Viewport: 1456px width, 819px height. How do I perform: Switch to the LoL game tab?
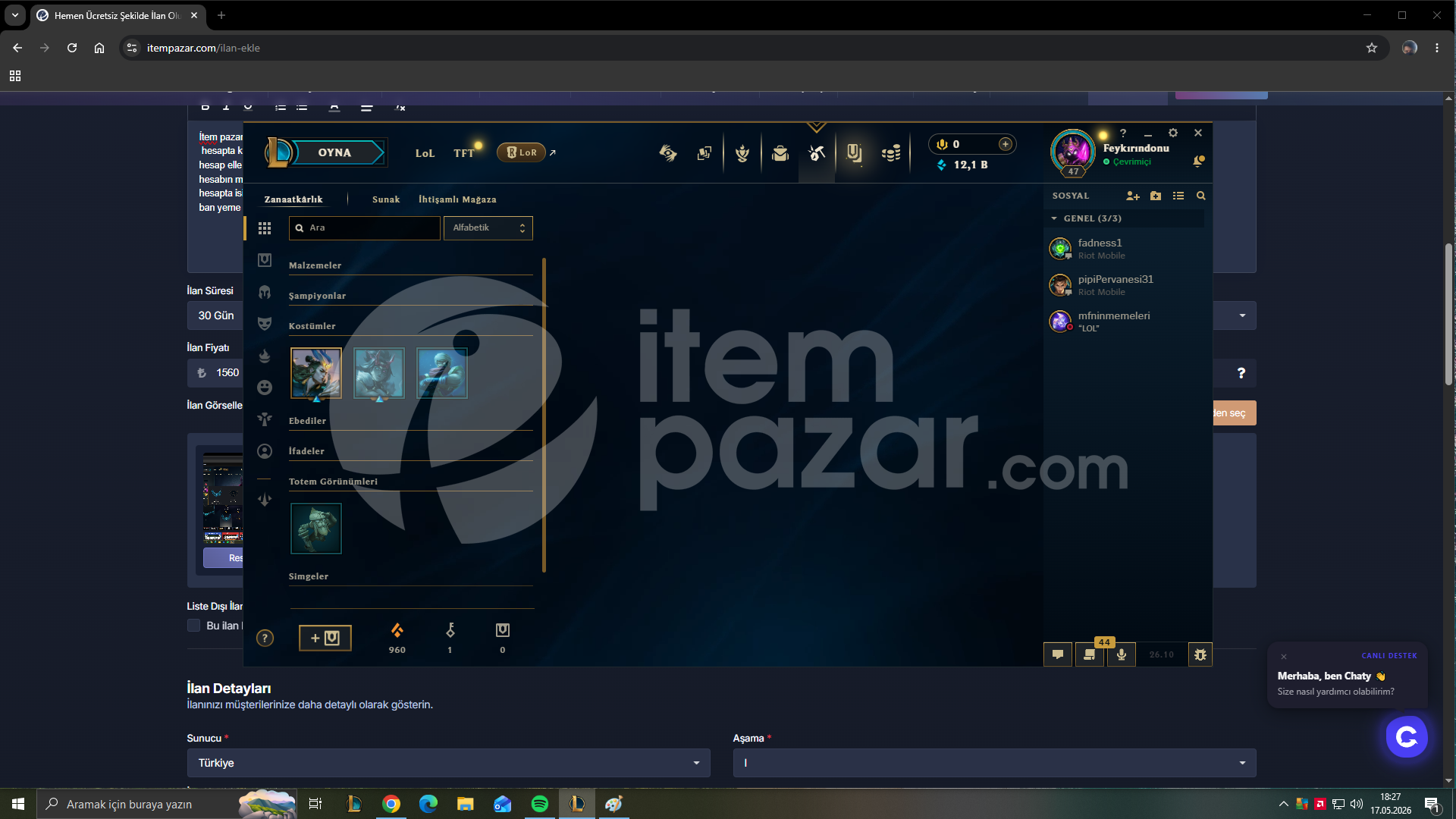click(425, 153)
